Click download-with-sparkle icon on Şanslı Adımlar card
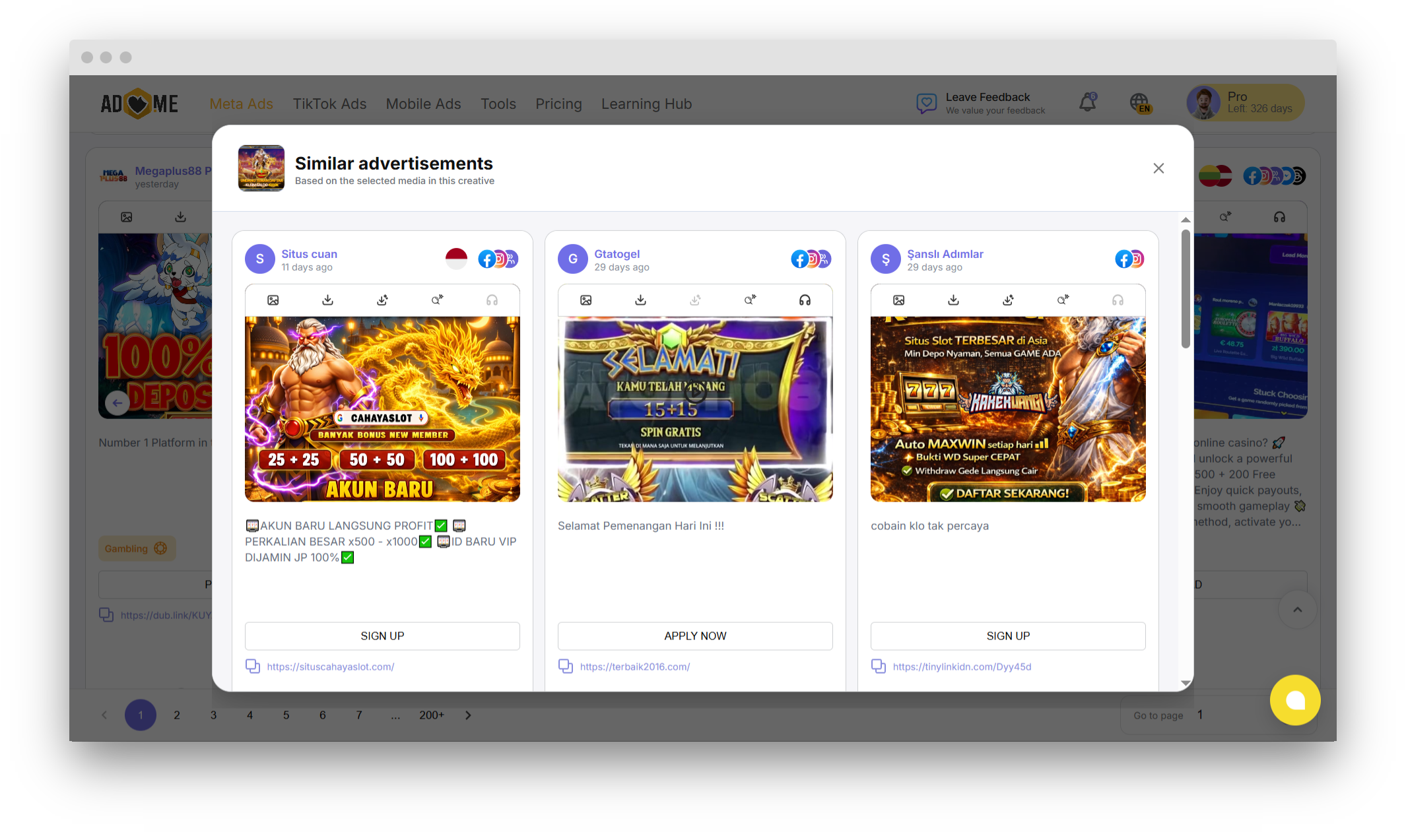This screenshot has height=840, width=1406. coord(1008,300)
